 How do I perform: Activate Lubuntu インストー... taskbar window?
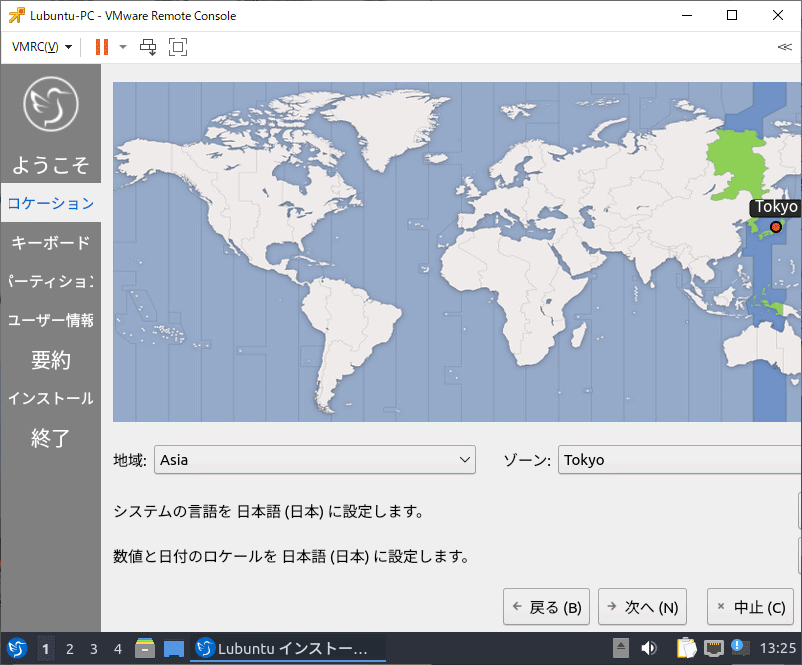click(288, 649)
